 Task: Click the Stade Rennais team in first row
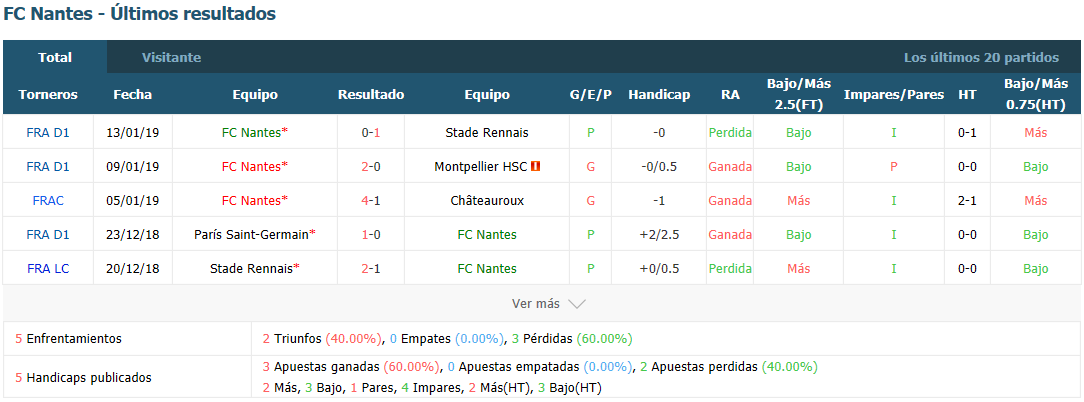[487, 133]
